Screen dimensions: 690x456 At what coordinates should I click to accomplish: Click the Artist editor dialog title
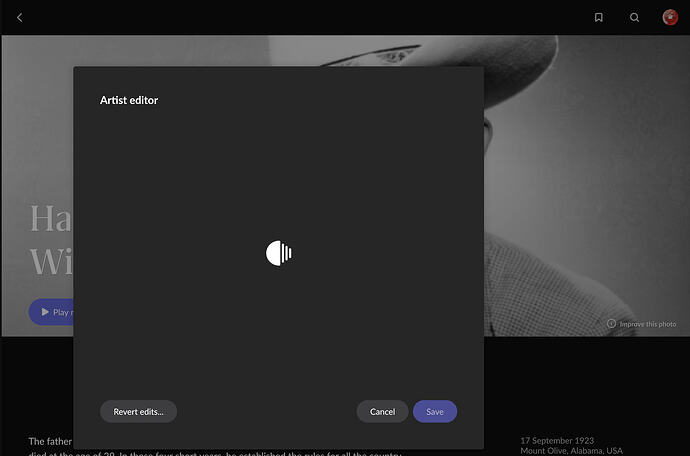pyautogui.click(x=129, y=100)
